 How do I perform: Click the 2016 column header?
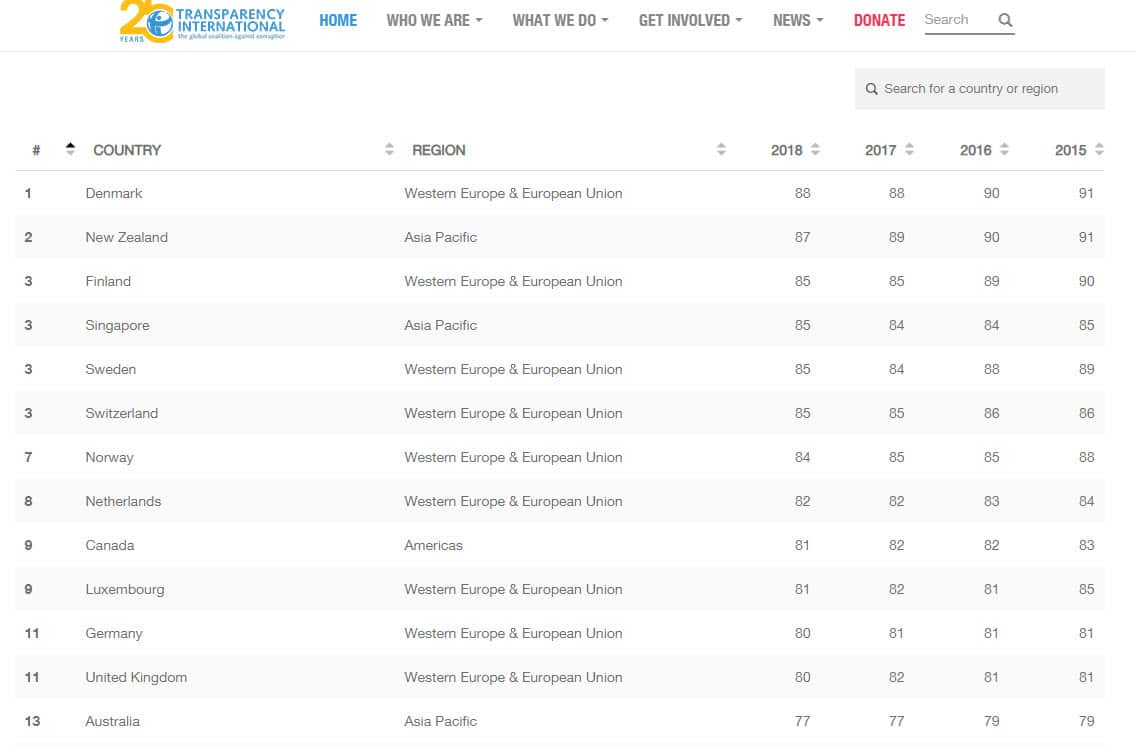(x=975, y=150)
